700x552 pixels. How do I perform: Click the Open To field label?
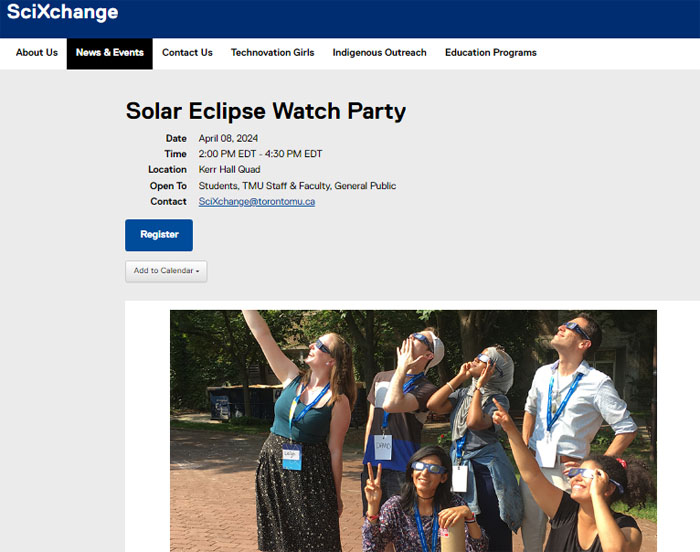[168, 186]
